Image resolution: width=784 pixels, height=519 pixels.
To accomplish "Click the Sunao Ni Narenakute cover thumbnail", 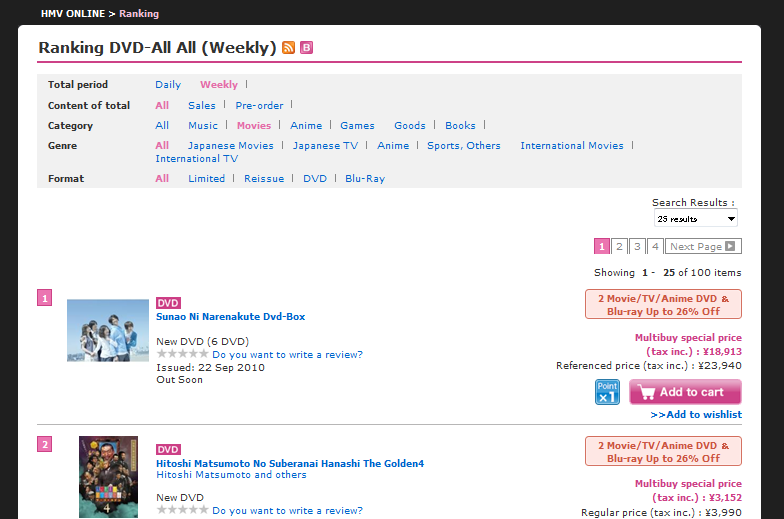I will click(x=108, y=330).
